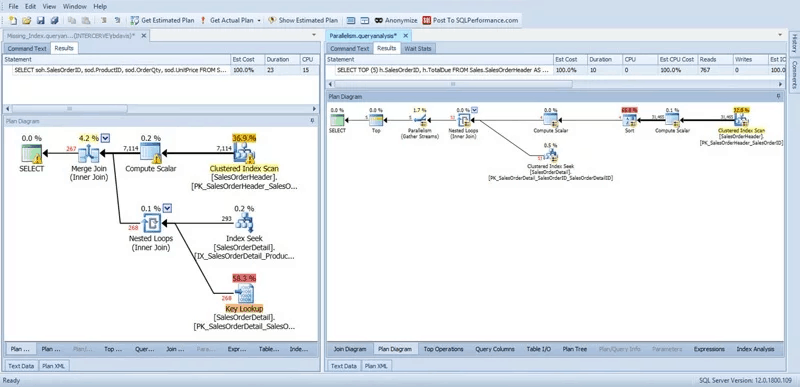The image size is (800, 387).
Task: Collapse the left Nested Loops node chevron
Action: [167, 208]
